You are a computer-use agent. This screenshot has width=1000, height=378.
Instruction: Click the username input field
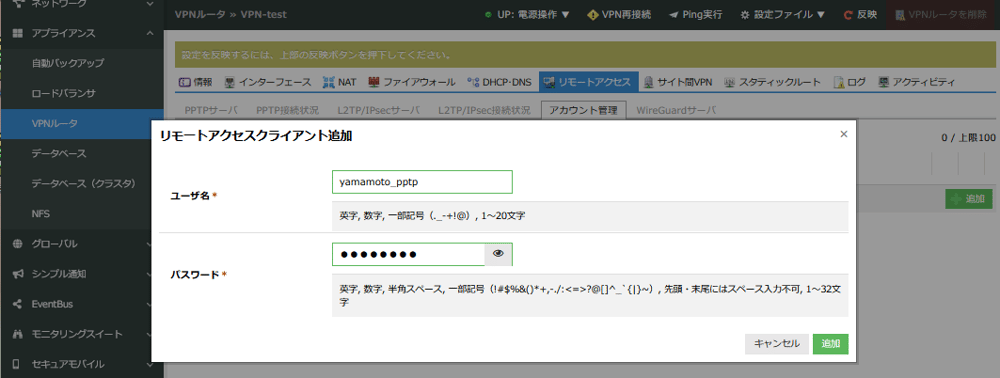click(x=422, y=182)
